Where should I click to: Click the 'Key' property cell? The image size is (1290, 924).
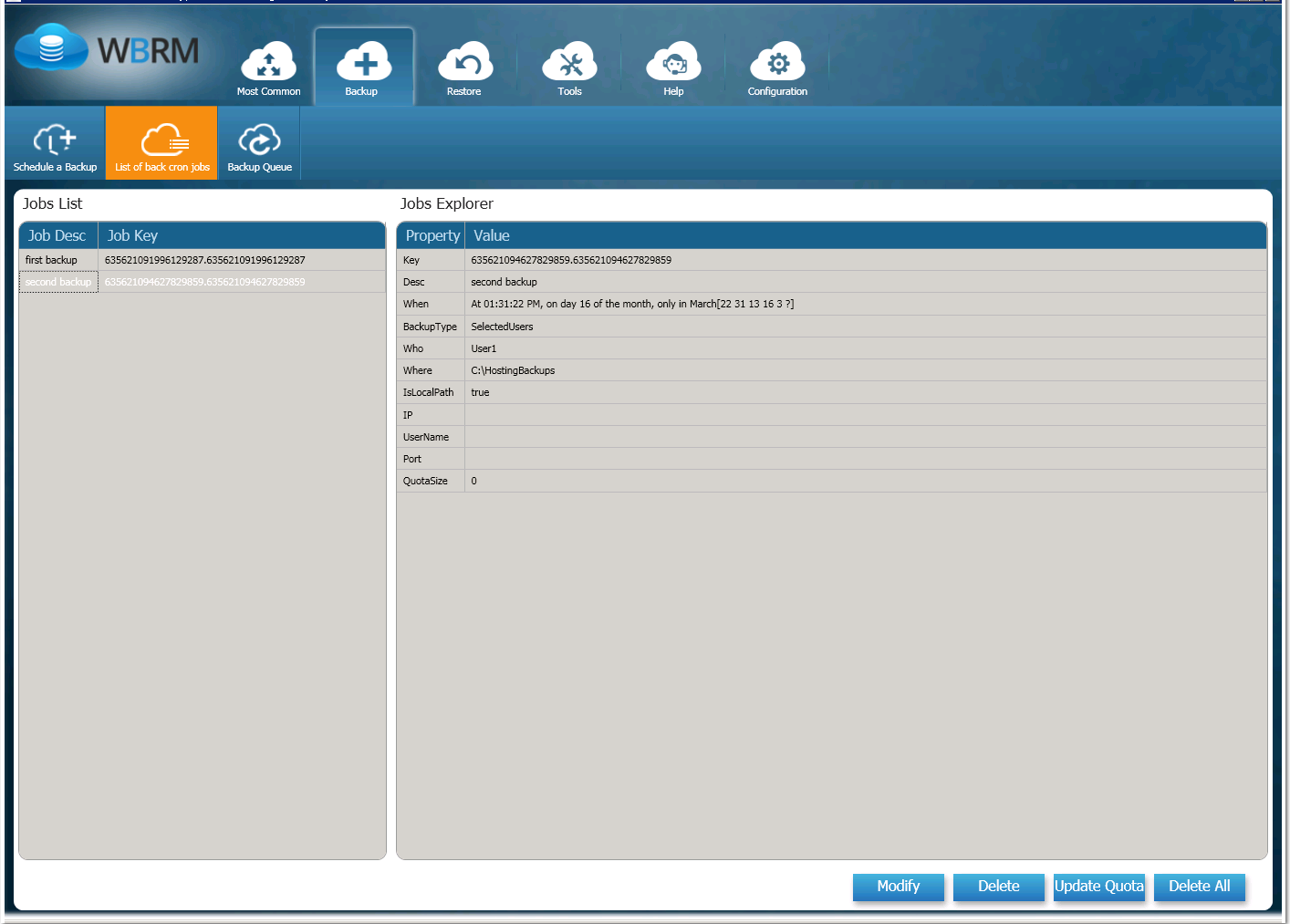pyautogui.click(x=431, y=260)
